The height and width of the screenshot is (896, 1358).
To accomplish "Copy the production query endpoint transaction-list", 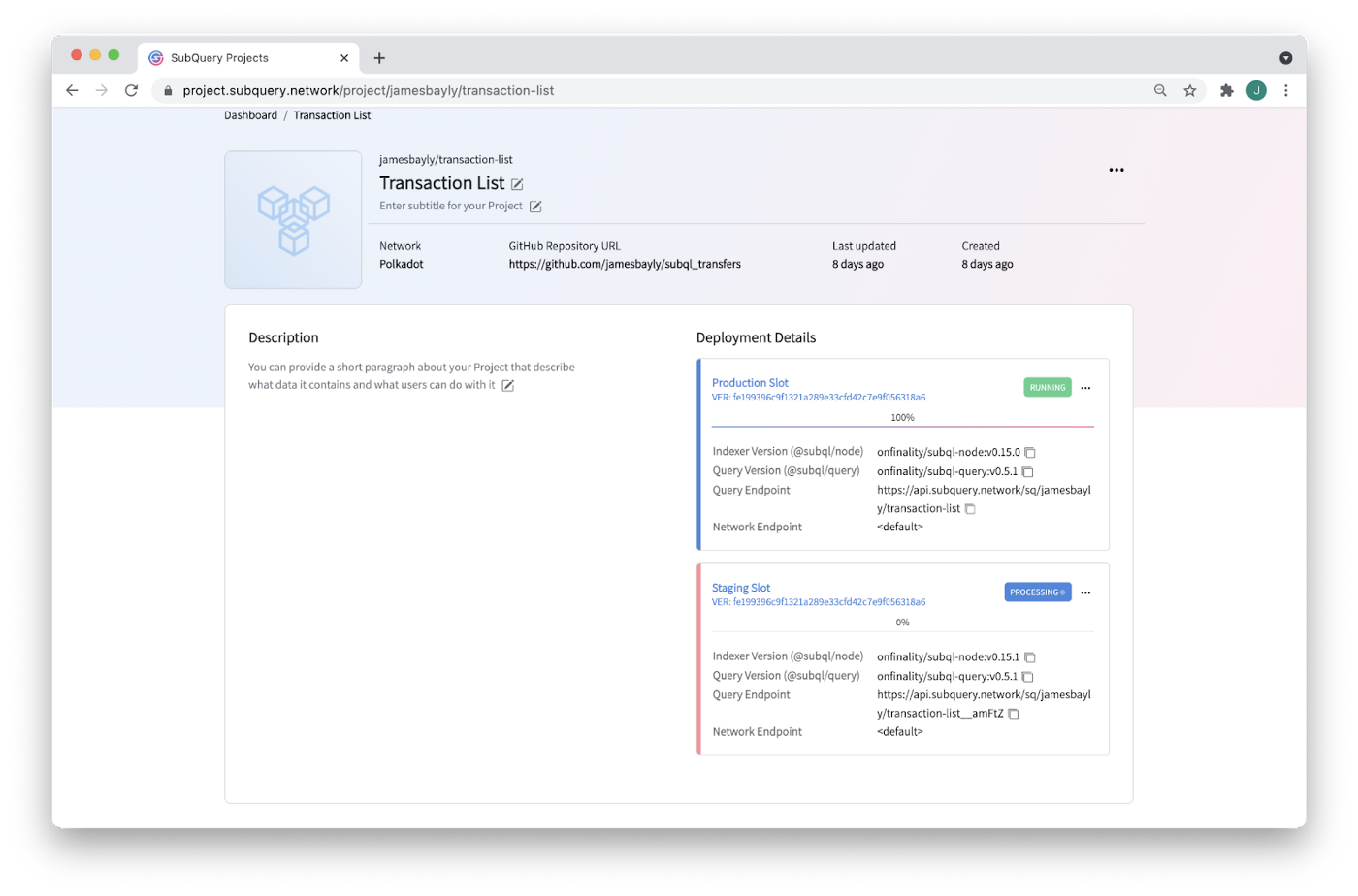I will 970,509.
